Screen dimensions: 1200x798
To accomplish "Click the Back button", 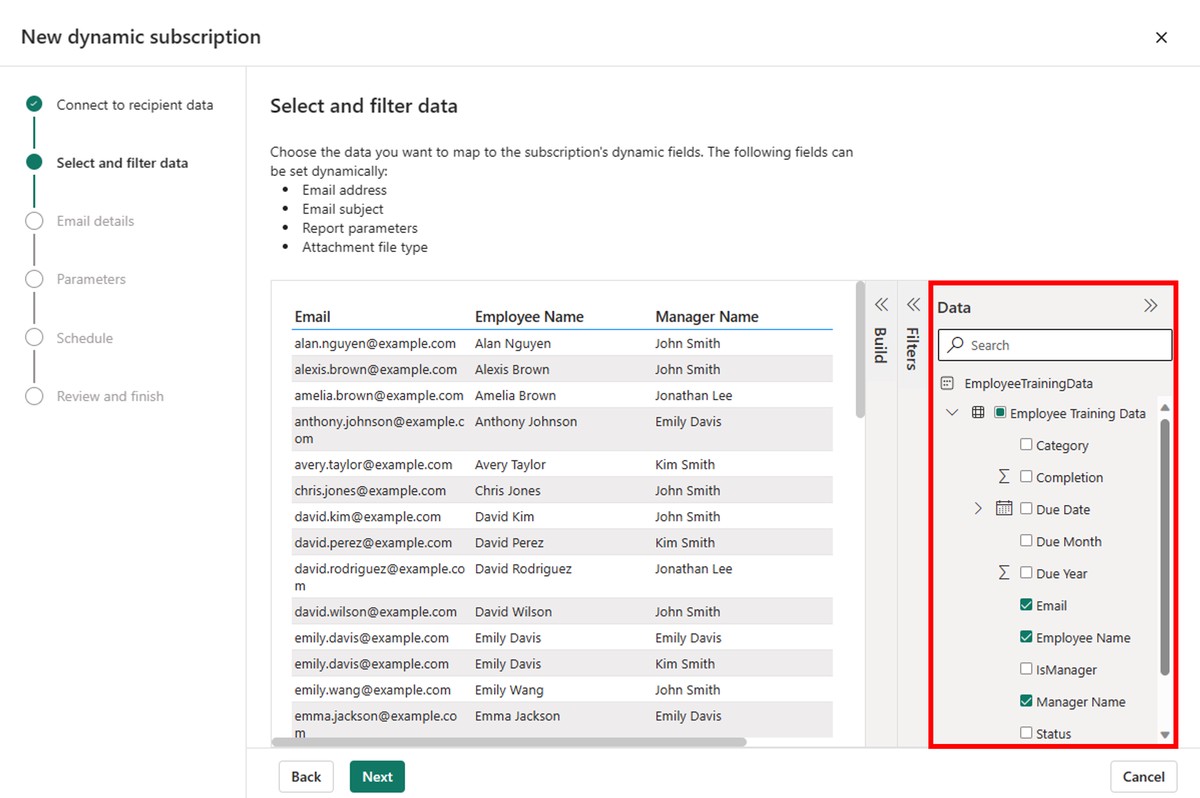I will click(306, 777).
